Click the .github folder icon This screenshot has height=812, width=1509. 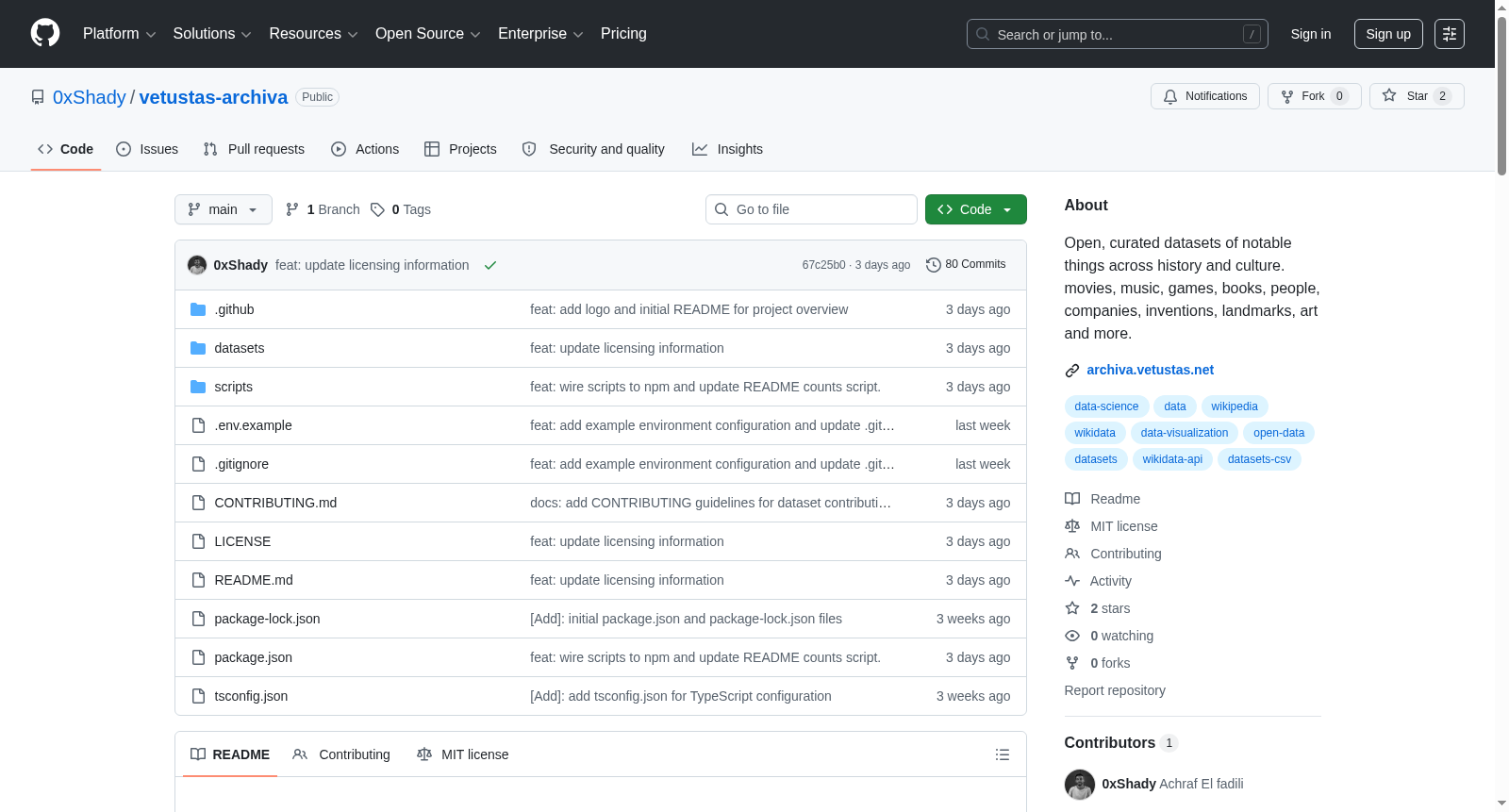coord(198,309)
